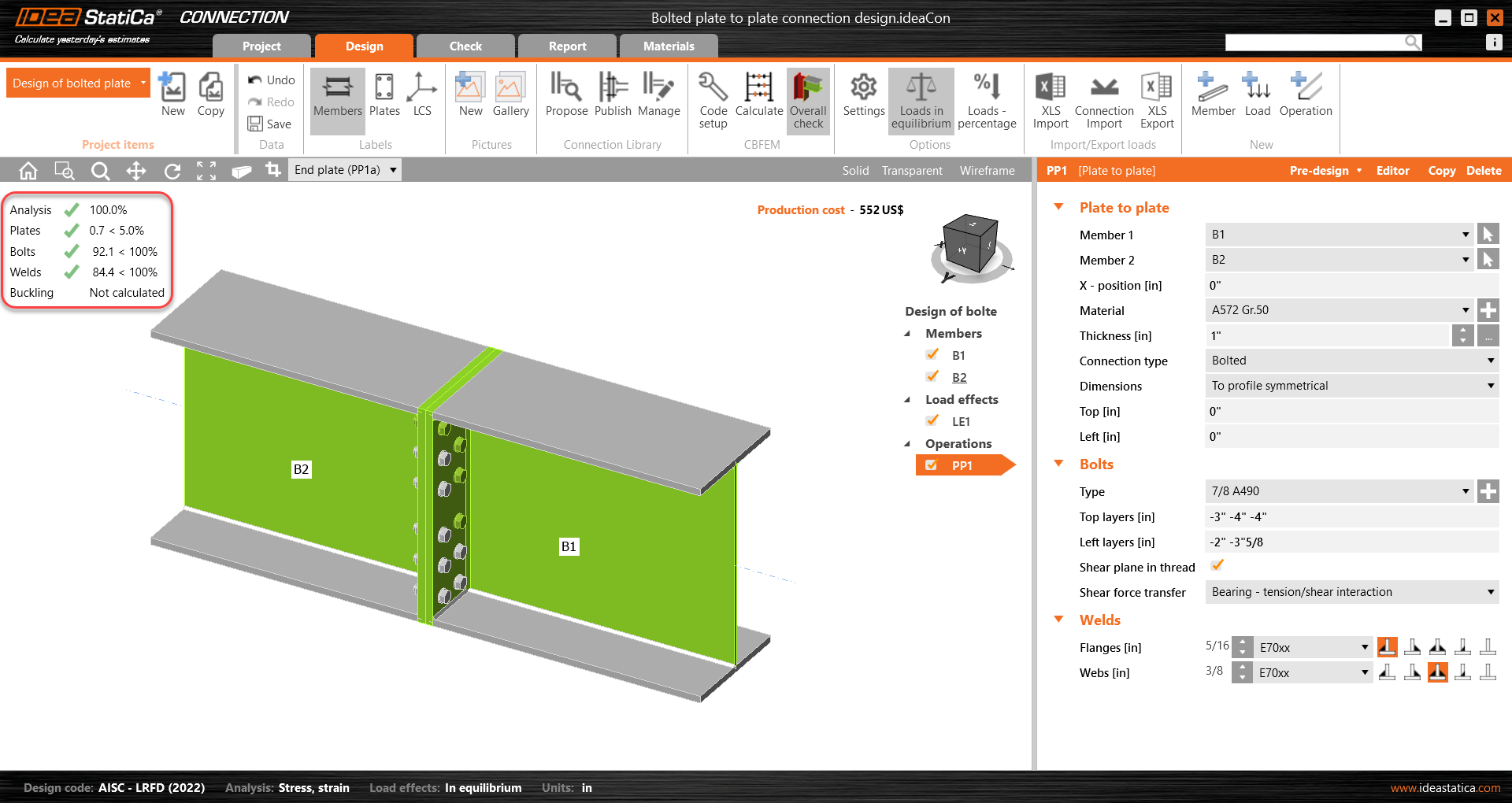Switch to the Check tab
Viewport: 1512px width, 803px height.
465,46
